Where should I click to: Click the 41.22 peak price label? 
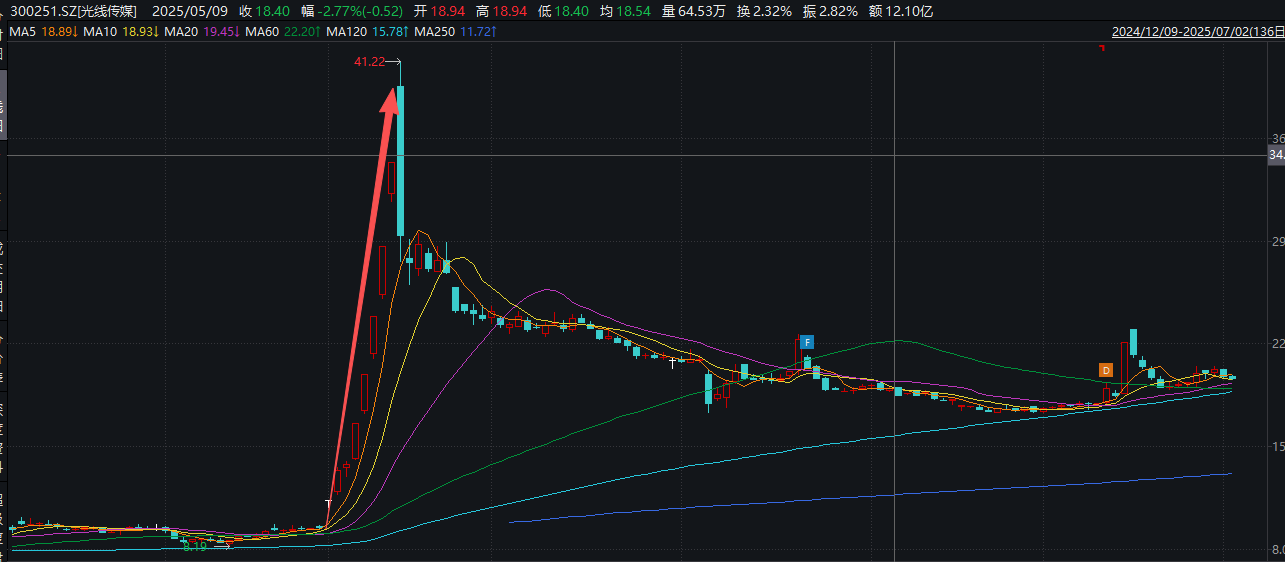(x=368, y=62)
